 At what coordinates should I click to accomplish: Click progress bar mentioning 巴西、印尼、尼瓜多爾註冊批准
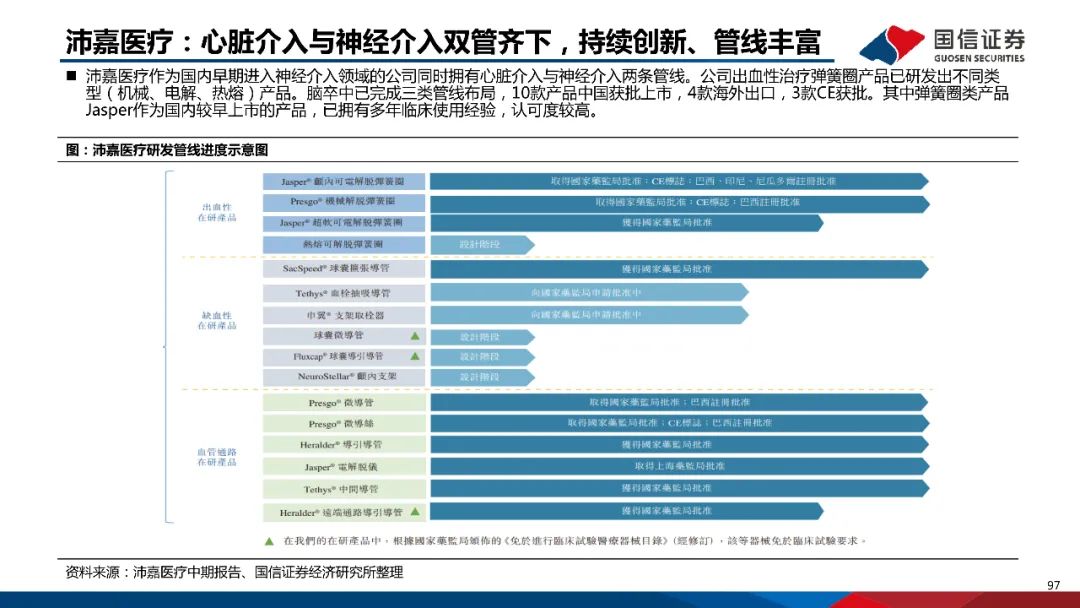(x=679, y=181)
